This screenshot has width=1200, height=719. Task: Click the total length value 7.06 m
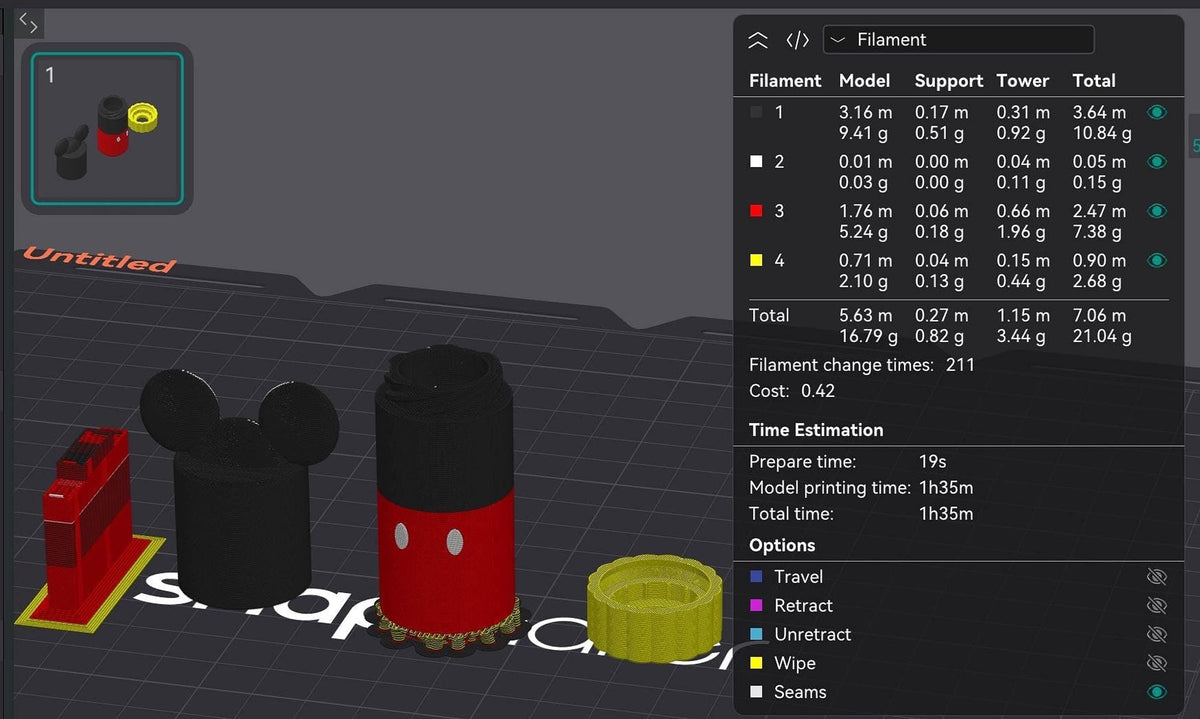pyautogui.click(x=1099, y=315)
